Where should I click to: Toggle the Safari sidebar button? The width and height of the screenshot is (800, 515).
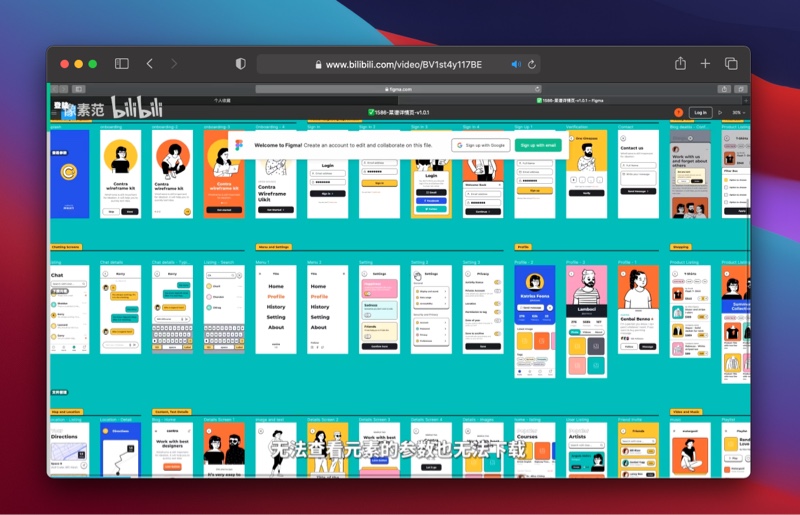click(121, 64)
